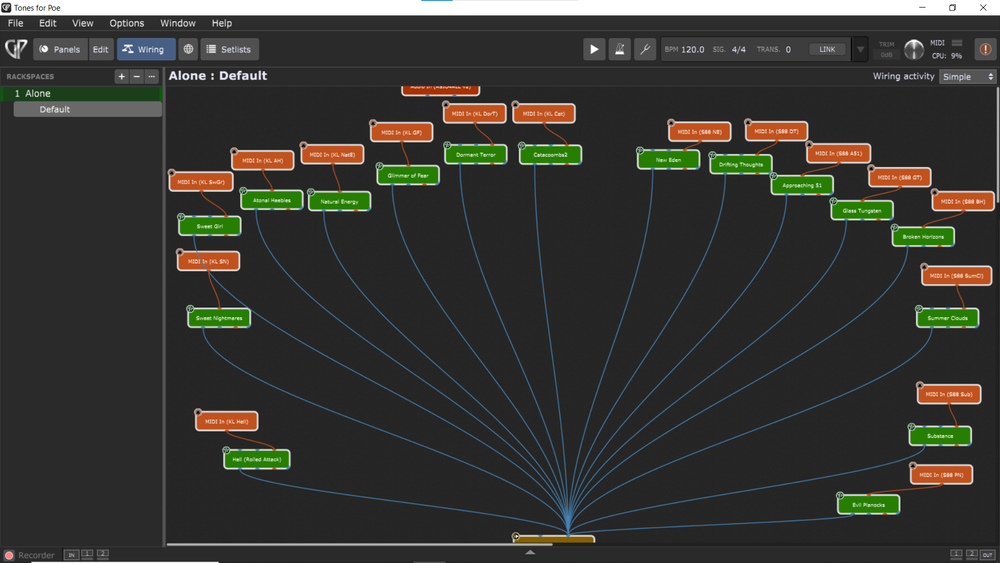1000x563 pixels.
Task: Add a new rackspace with plus button
Action: [122, 77]
